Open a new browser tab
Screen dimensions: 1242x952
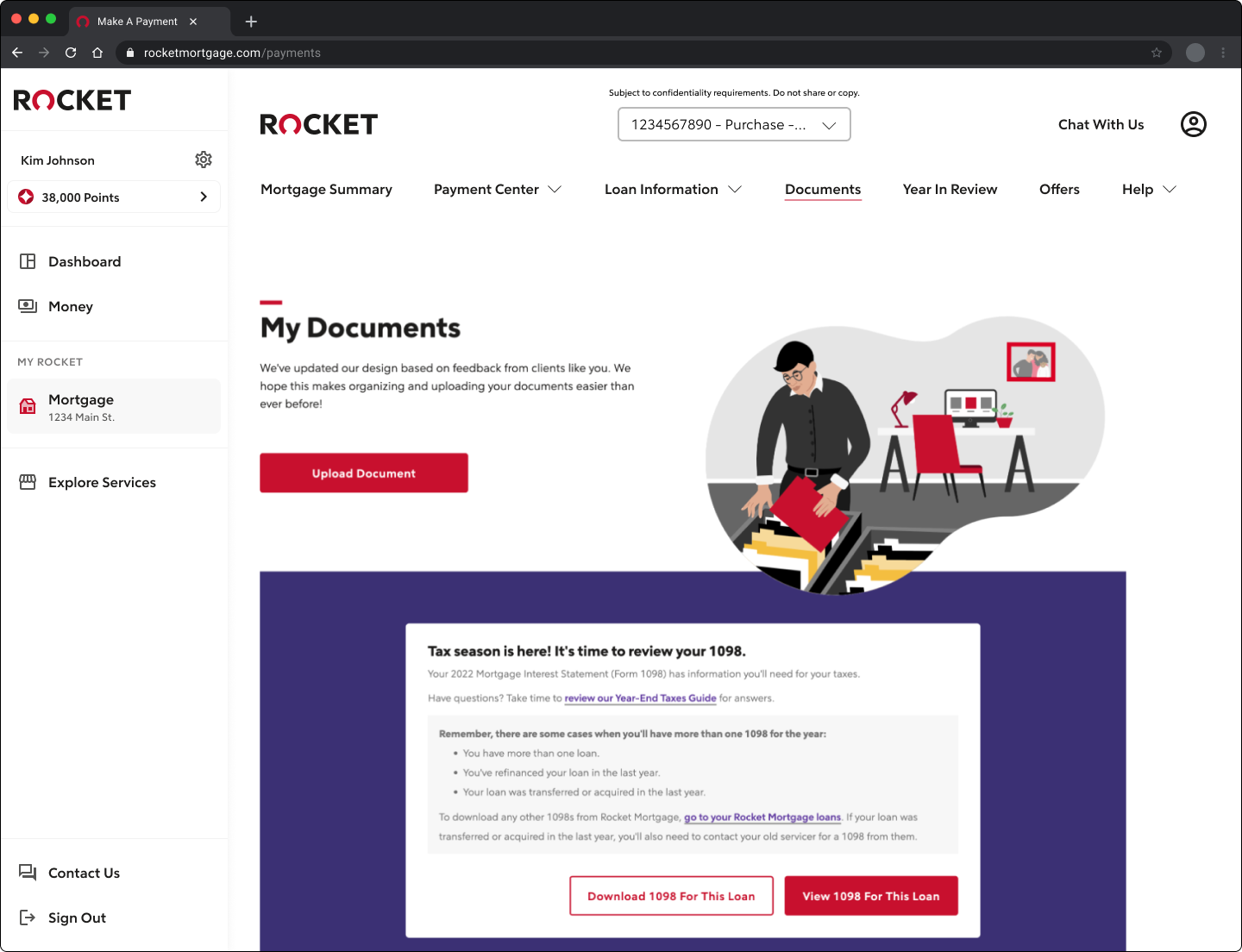pyautogui.click(x=251, y=22)
